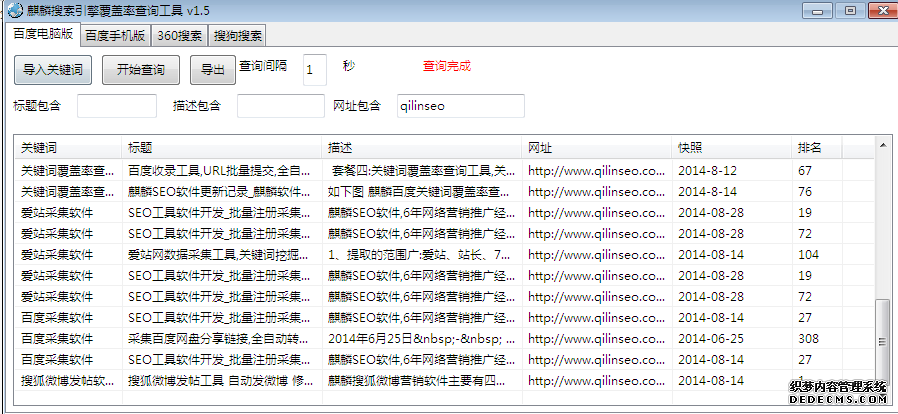Click the 描述包含 text field
898x414 pixels.
(x=273, y=105)
